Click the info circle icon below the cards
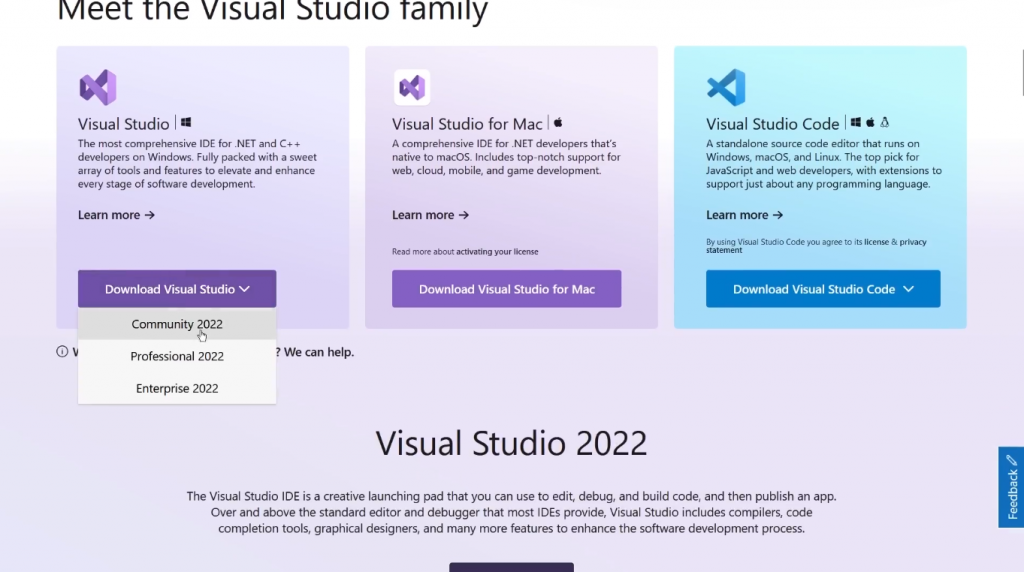 coord(62,352)
